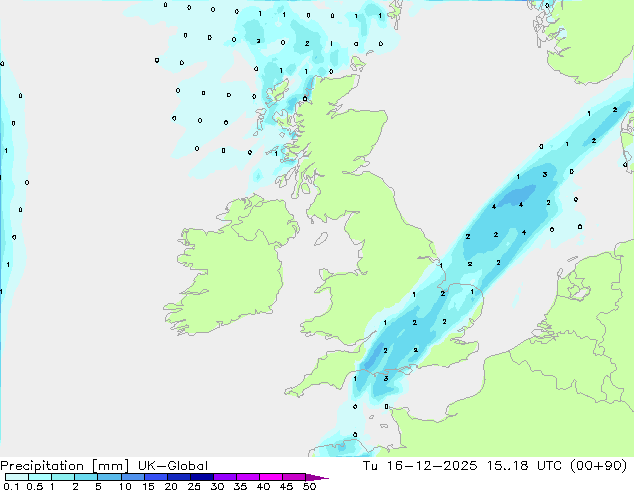Click the "20" legend scale label
634x490 pixels.
click(171, 486)
